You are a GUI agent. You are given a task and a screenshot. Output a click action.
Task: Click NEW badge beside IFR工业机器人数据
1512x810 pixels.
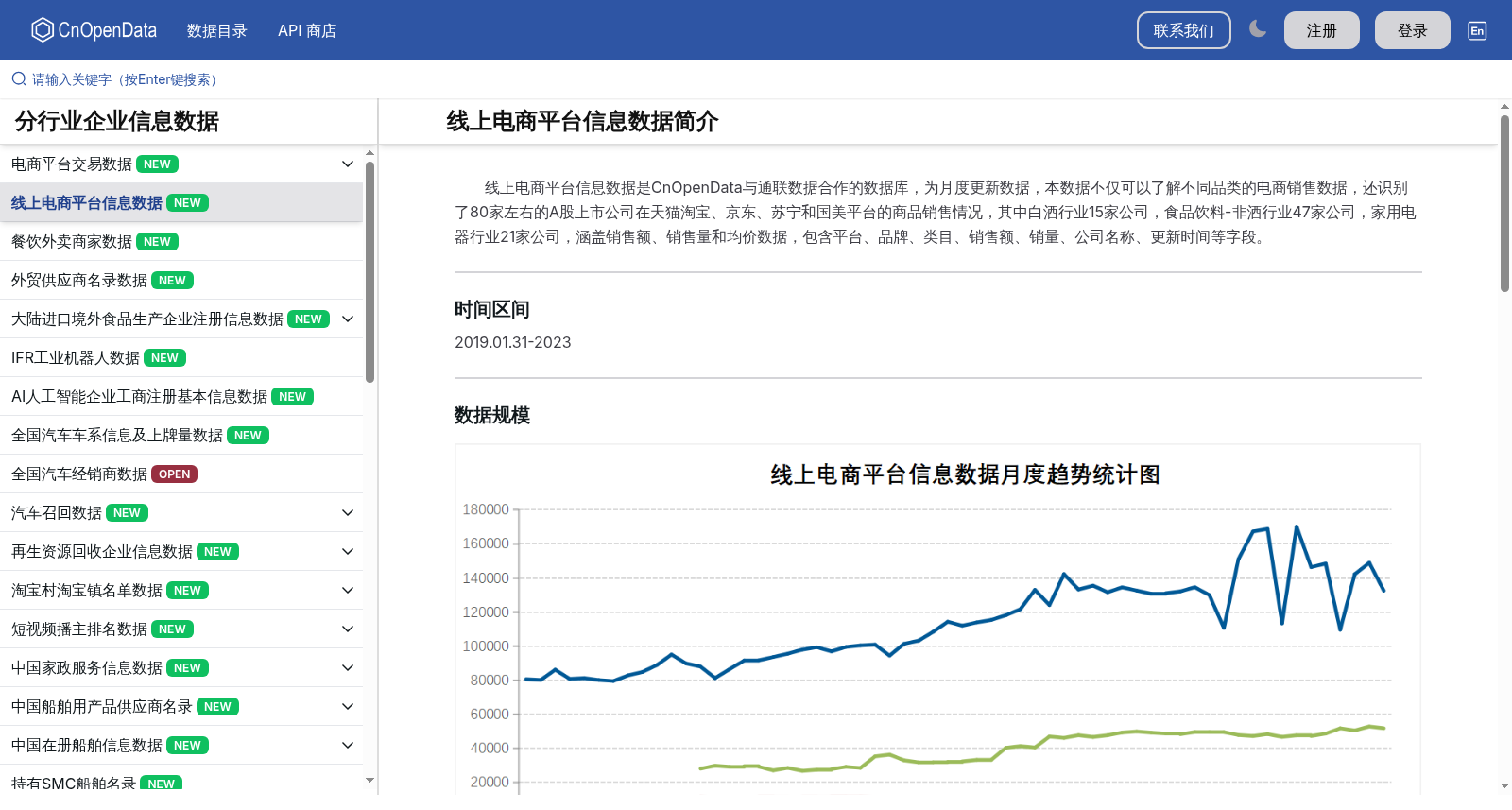click(164, 358)
